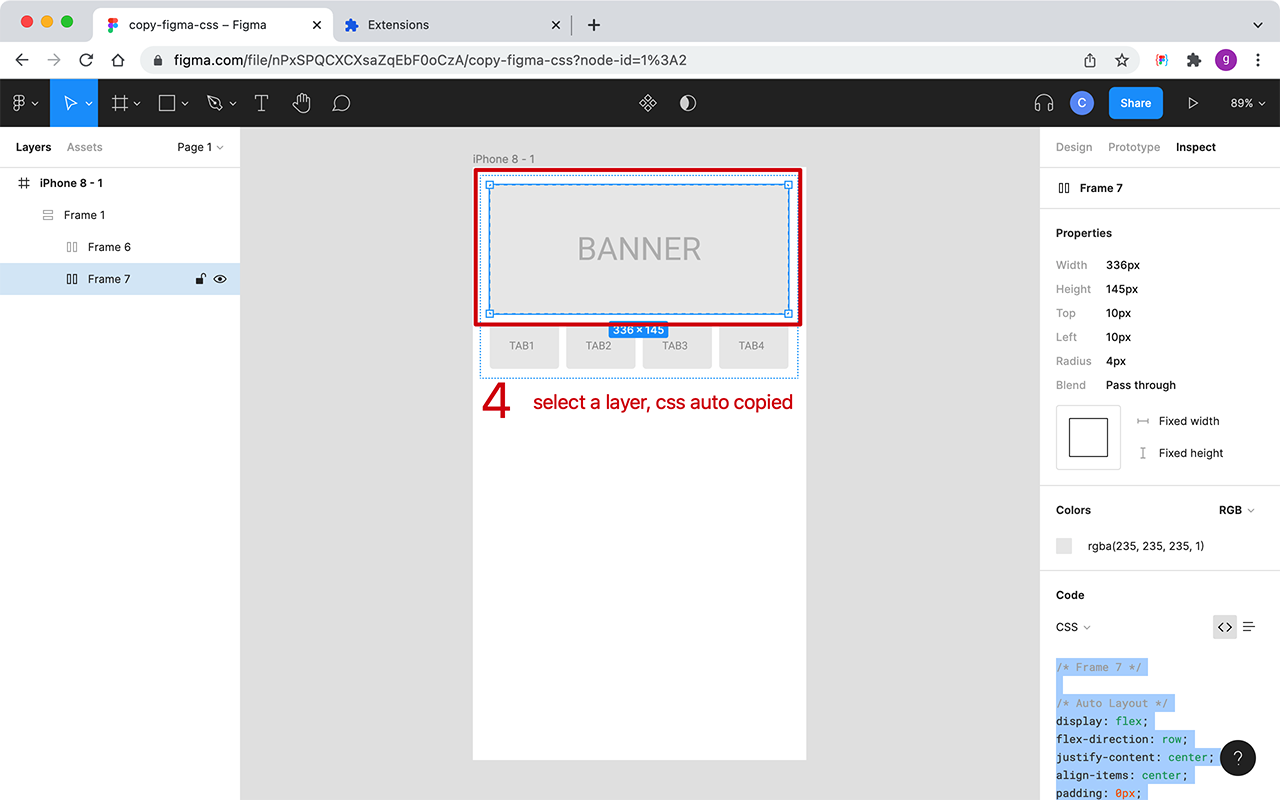Image resolution: width=1280 pixels, height=800 pixels.
Task: Switch to the Inspect tab
Action: [1195, 147]
